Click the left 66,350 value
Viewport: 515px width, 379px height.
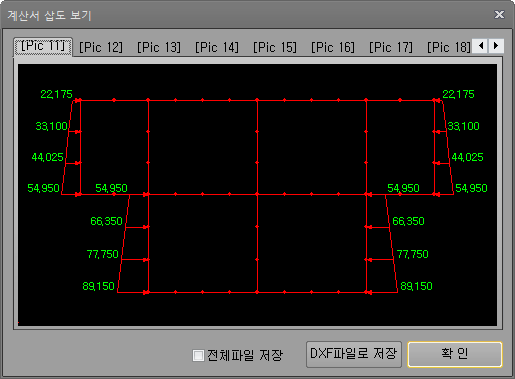[x=106, y=221]
